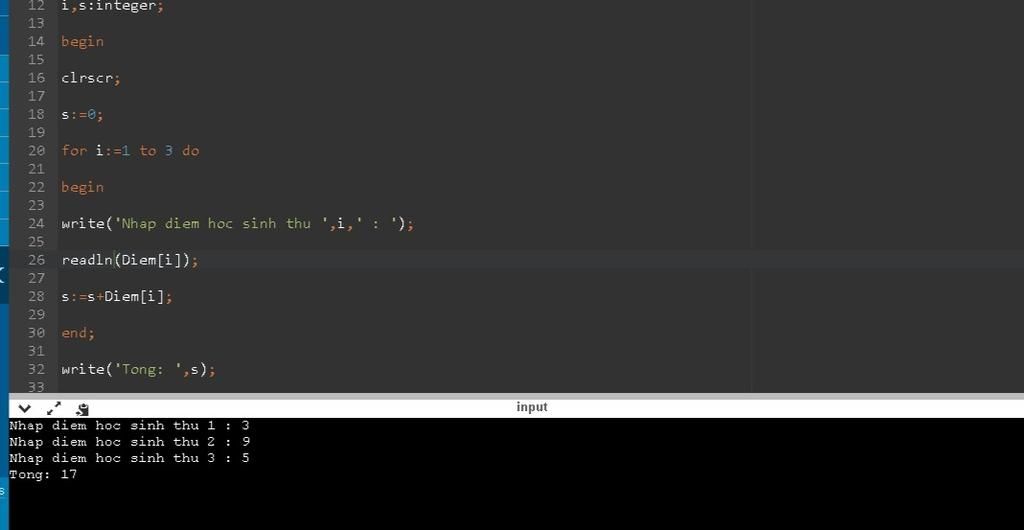Select the 'input' console tab label
1024x530 pixels.
(532, 407)
